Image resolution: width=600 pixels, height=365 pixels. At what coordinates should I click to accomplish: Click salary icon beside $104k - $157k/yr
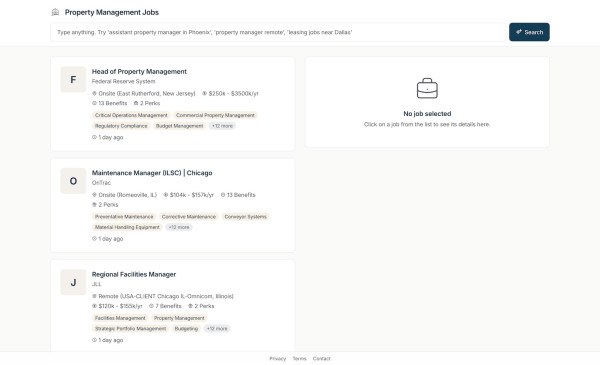pyautogui.click(x=166, y=195)
